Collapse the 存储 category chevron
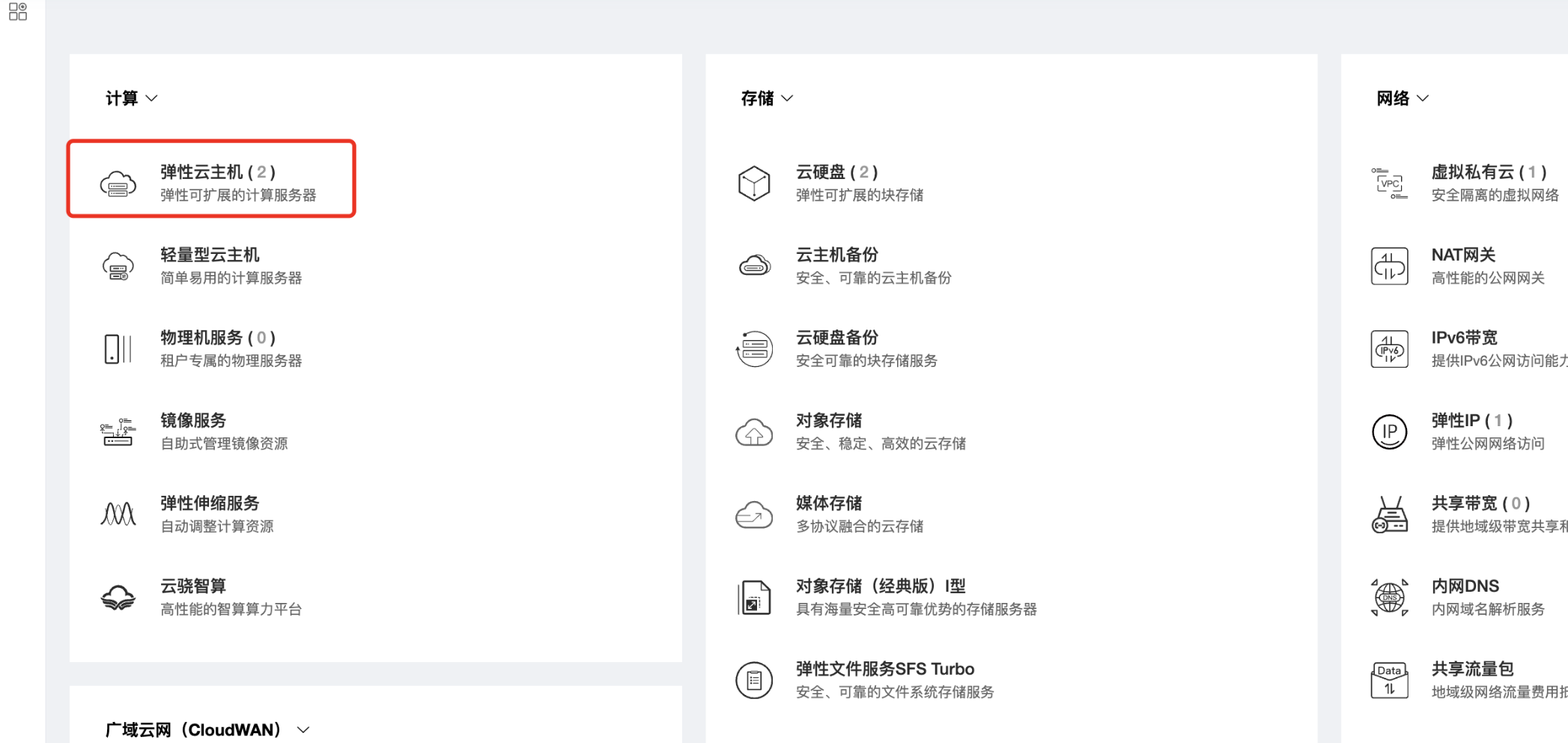Viewport: 1568px width, 743px height. point(788,98)
